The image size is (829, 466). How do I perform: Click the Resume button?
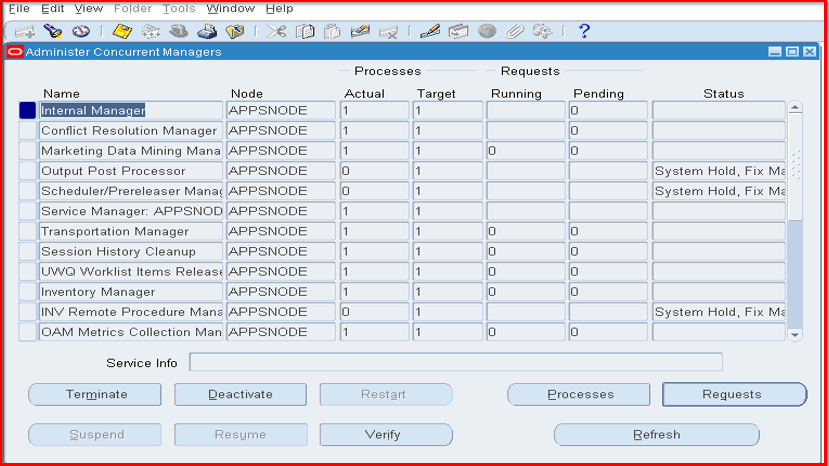point(241,435)
